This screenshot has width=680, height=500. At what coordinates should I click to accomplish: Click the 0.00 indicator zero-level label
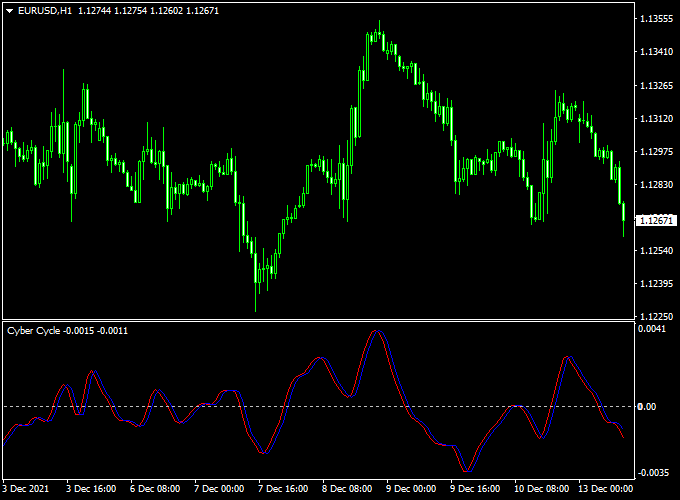(646, 407)
